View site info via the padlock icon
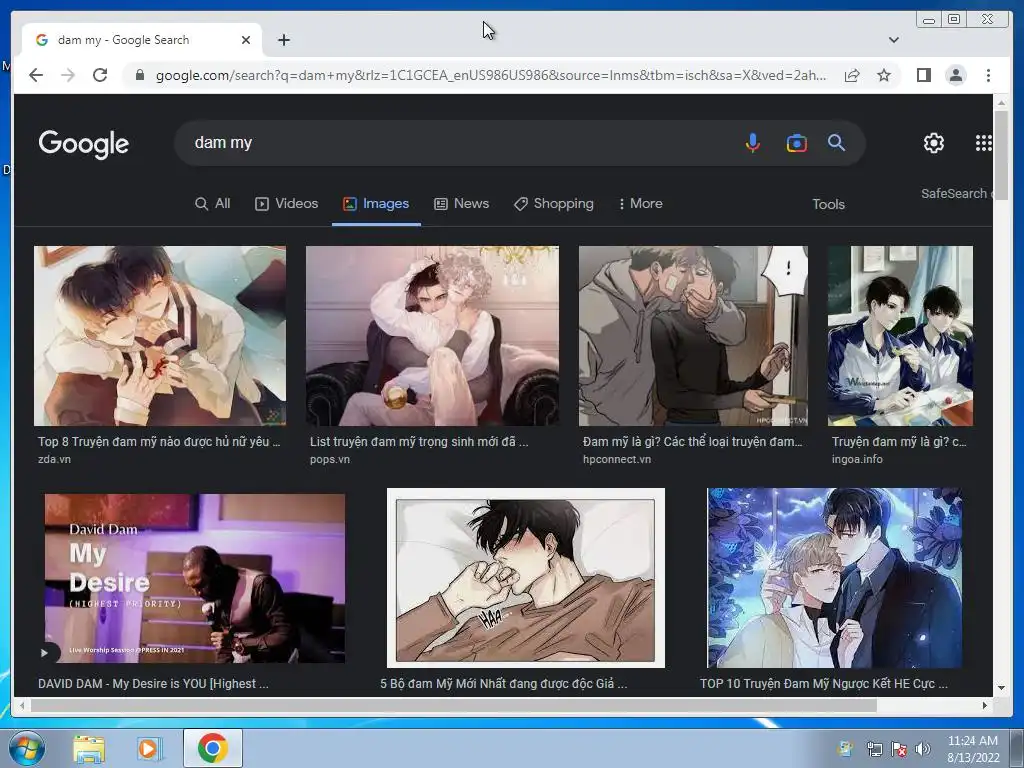The height and width of the screenshot is (768, 1024). [x=139, y=75]
